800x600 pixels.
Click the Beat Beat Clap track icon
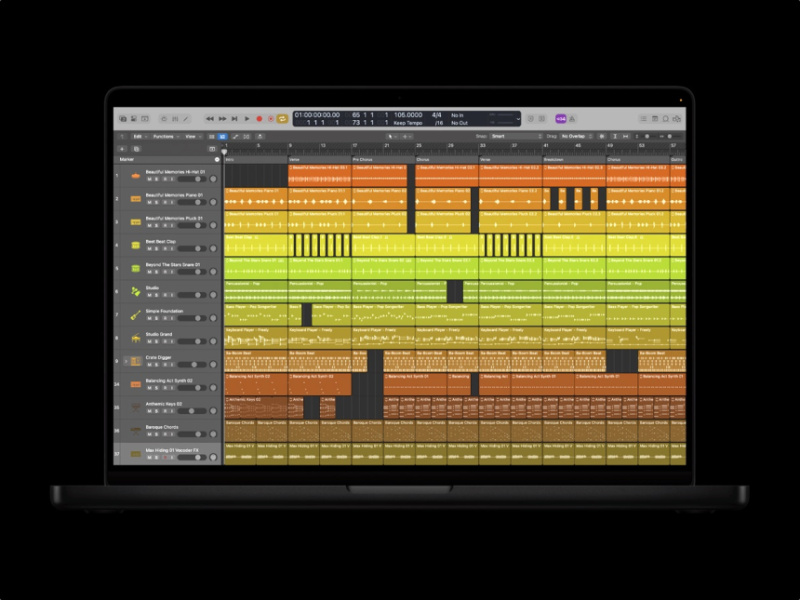click(135, 245)
